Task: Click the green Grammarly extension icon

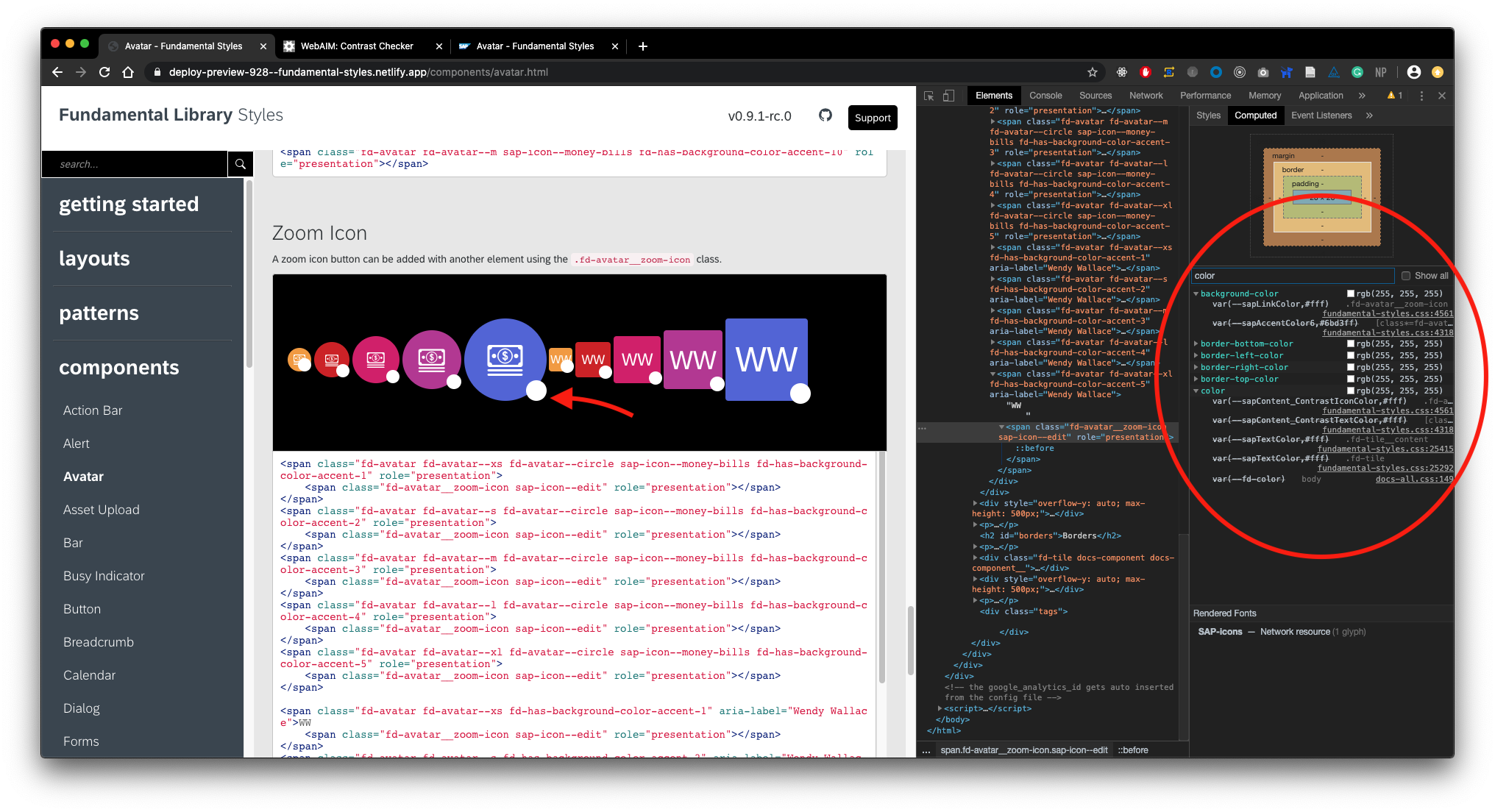Action: coord(1357,72)
